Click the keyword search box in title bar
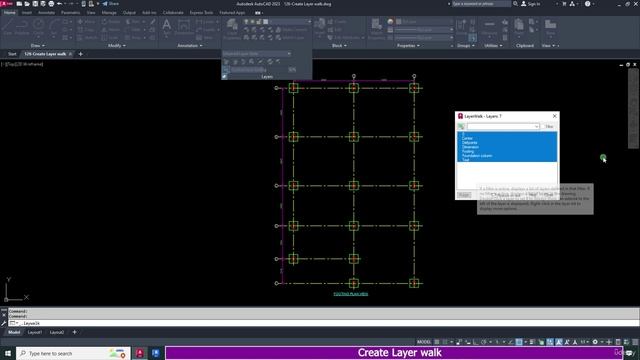This screenshot has width=640, height=360. (481, 4)
